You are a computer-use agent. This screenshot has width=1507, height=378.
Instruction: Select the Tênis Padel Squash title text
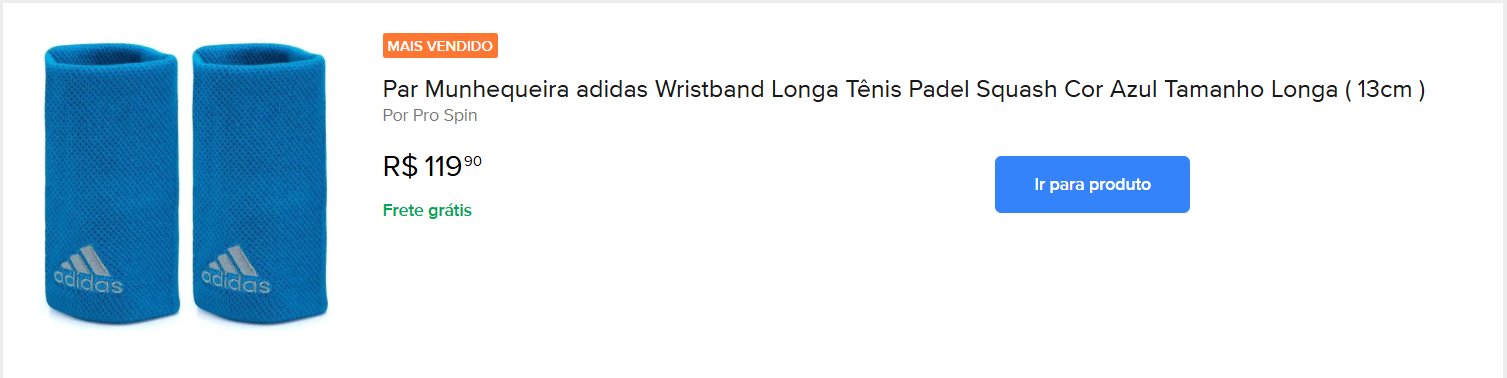pyautogui.click(x=953, y=90)
